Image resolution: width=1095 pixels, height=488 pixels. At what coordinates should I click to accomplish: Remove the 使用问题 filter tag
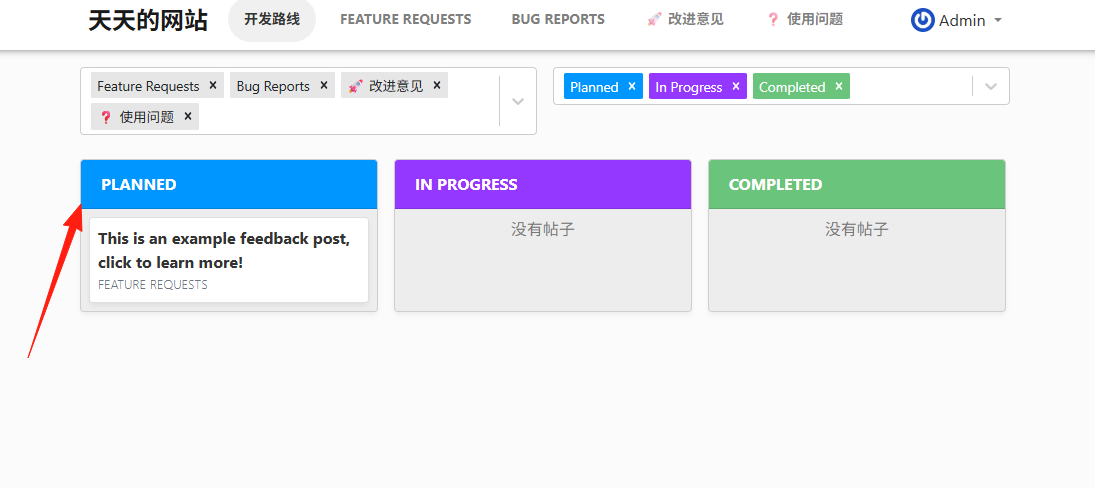pos(187,117)
